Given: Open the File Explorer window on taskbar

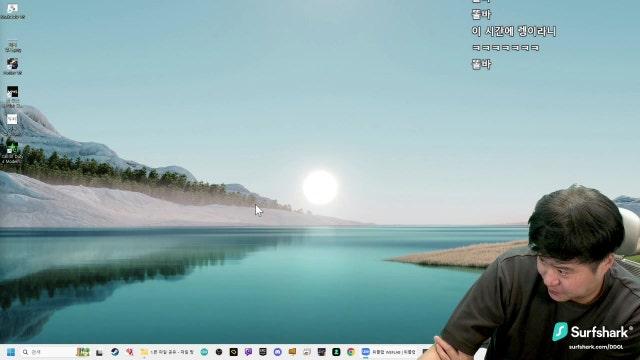Looking at the screenshot, I should click(x=168, y=352).
